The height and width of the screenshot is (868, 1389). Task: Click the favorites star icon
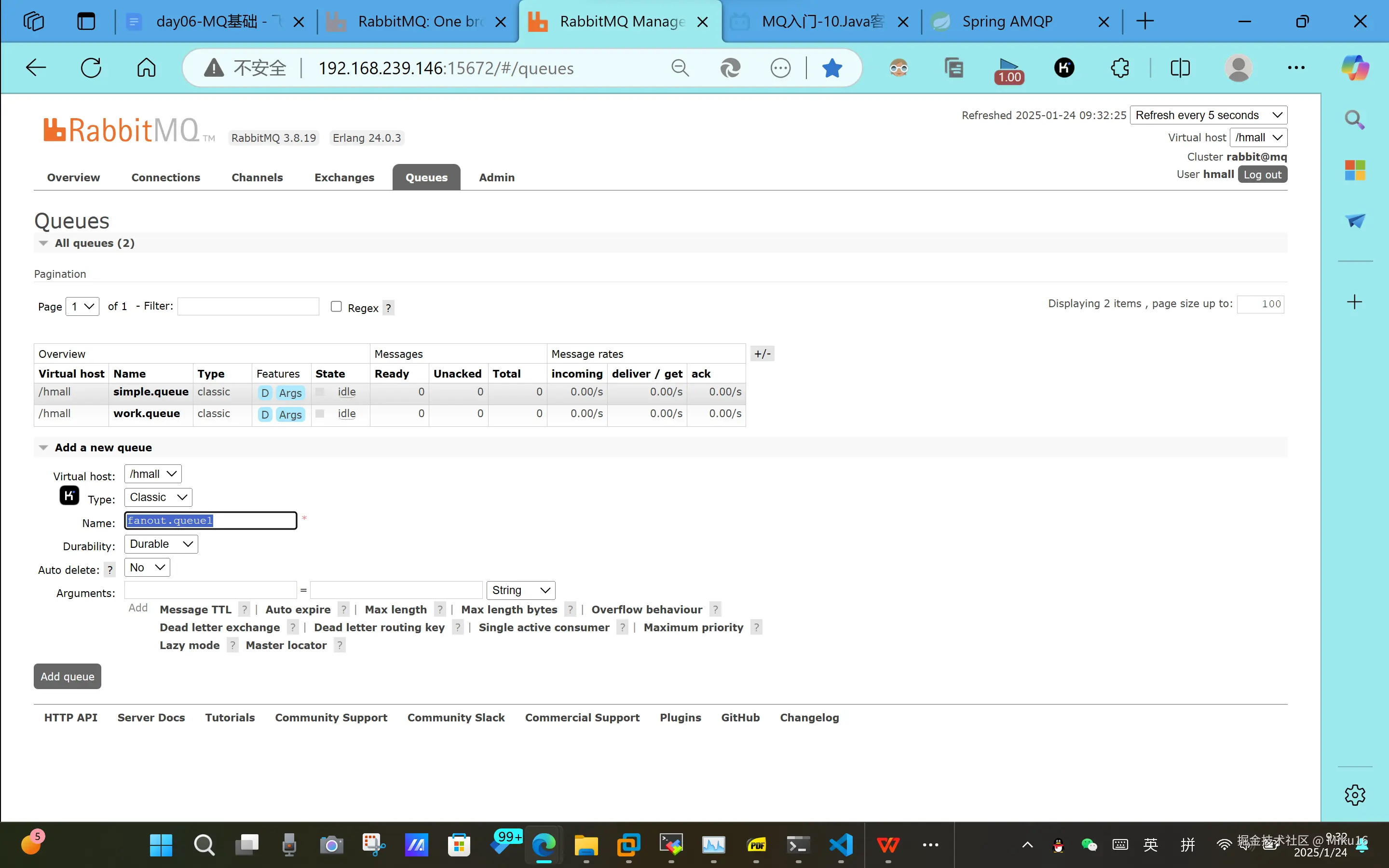(831, 68)
